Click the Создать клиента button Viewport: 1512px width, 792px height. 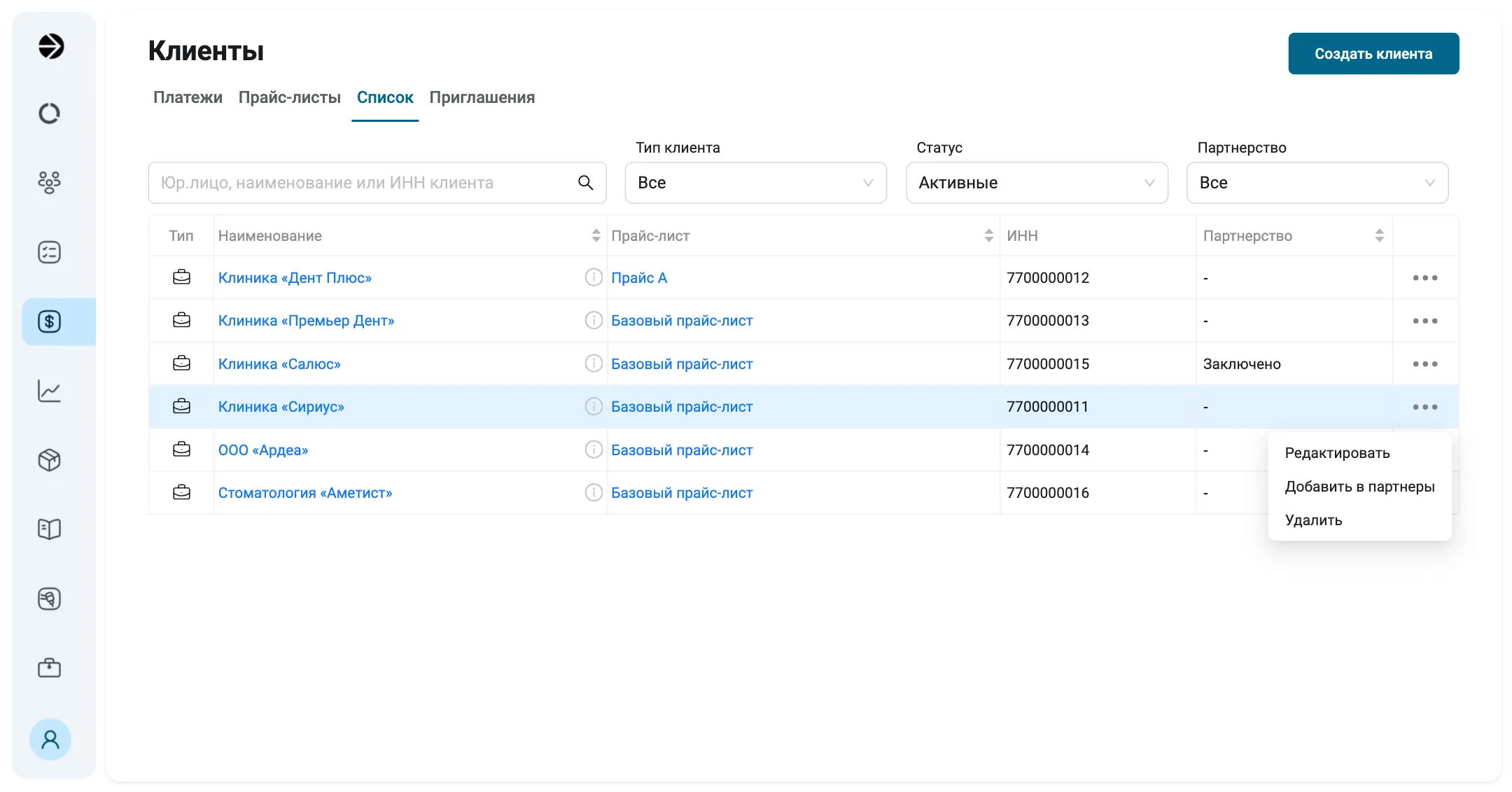tap(1373, 54)
